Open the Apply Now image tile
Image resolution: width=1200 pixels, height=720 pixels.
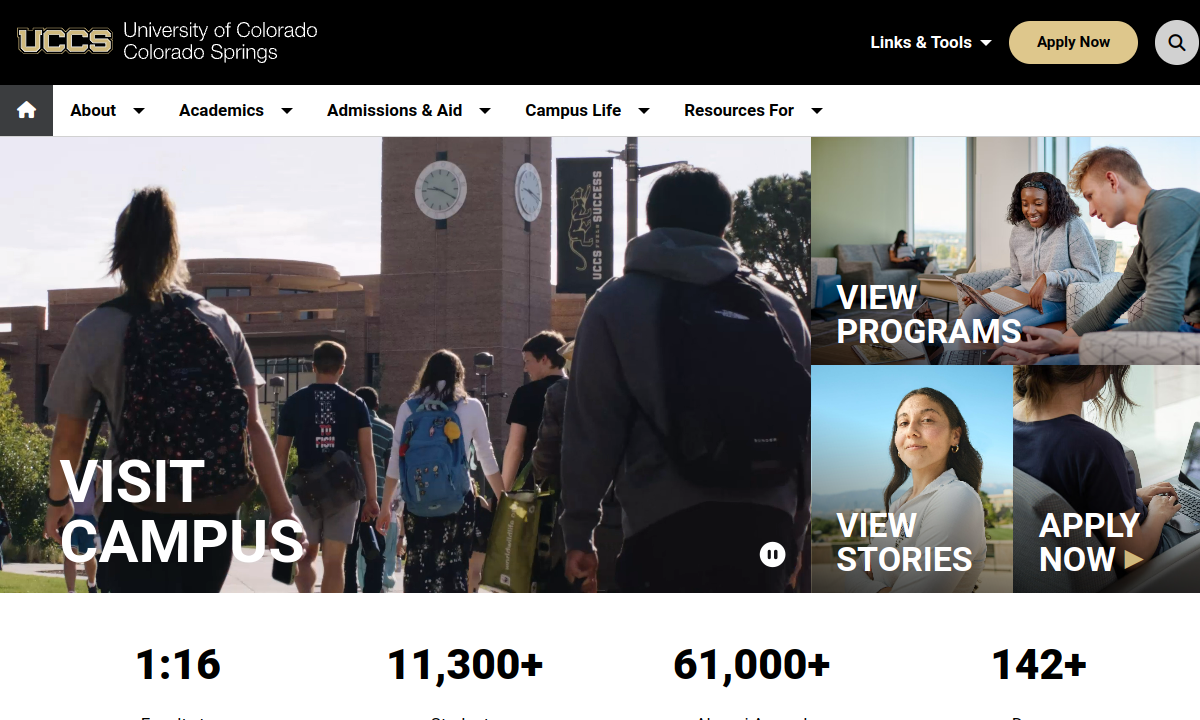tap(1106, 479)
